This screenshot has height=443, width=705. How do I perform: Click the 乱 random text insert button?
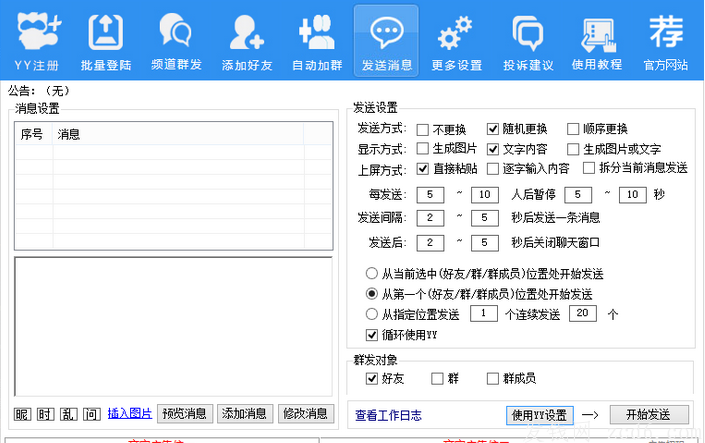click(x=68, y=414)
